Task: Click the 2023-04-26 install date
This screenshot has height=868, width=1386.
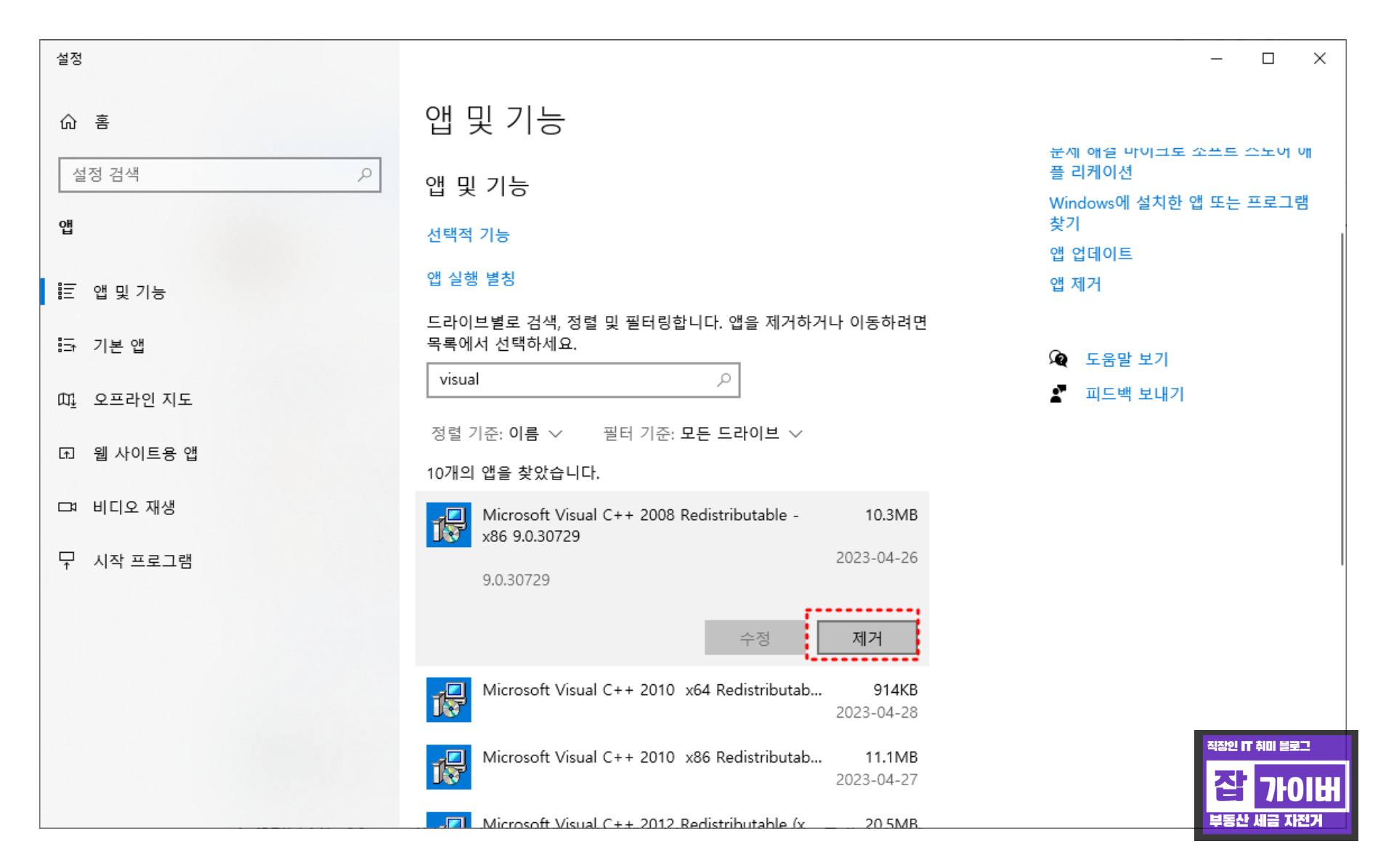Action: tap(876, 558)
